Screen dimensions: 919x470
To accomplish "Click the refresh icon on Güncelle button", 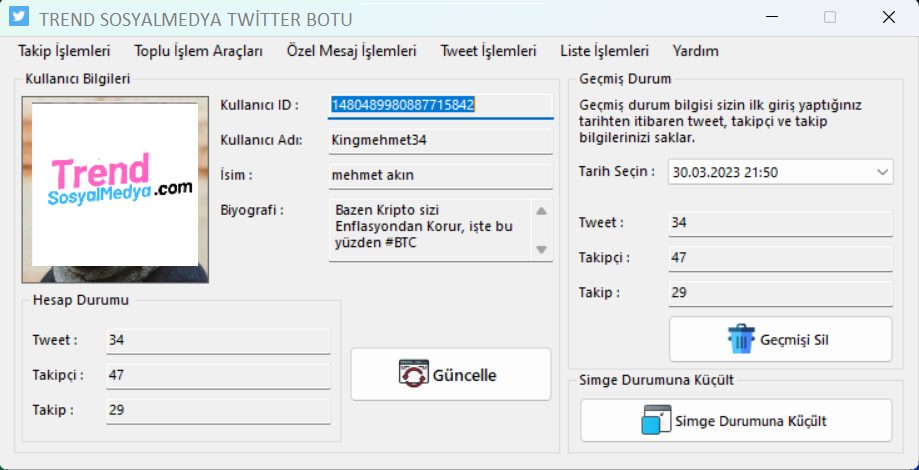I will 413,374.
